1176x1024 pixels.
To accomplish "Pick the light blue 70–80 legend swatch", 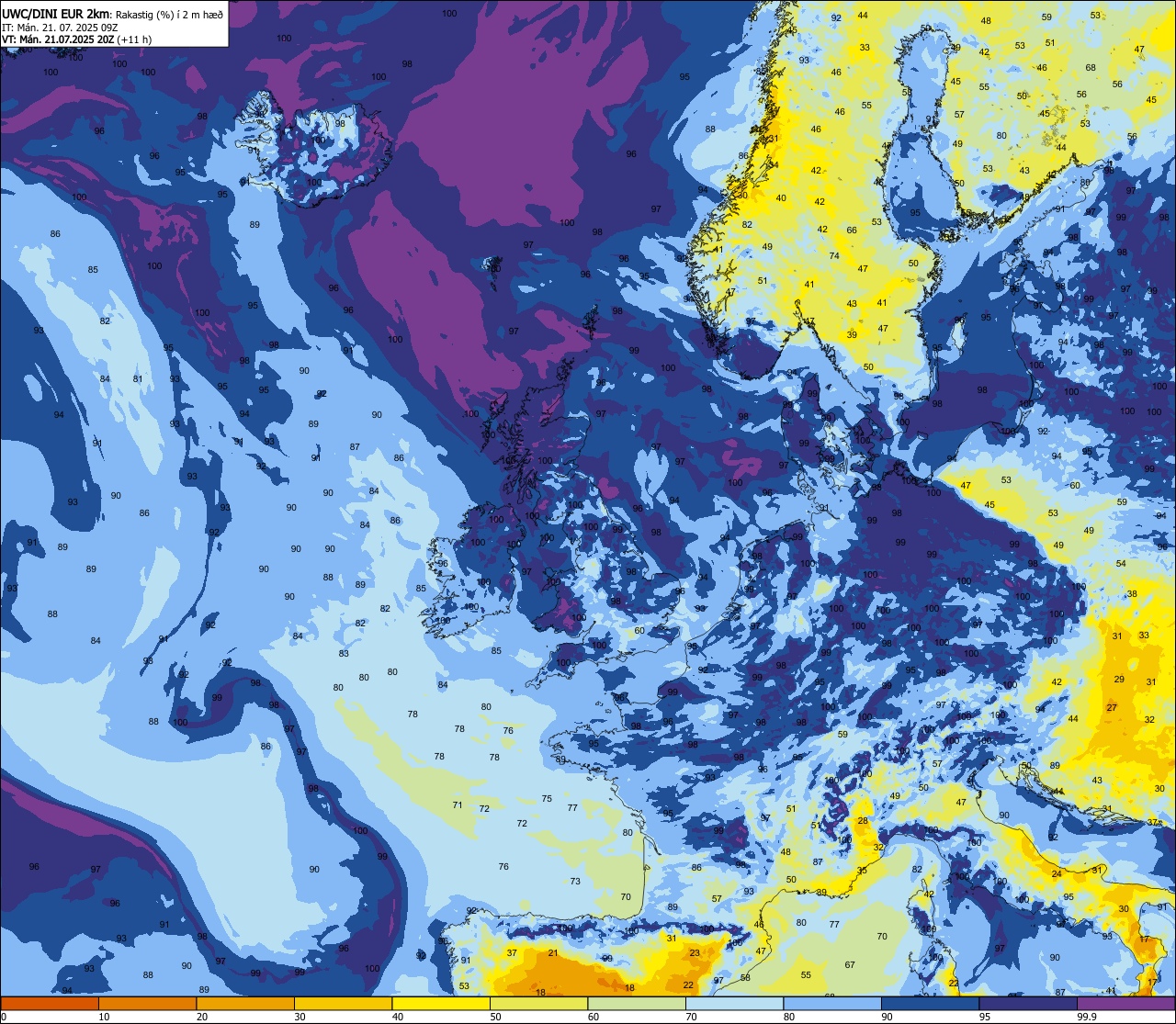I will pos(734,1003).
